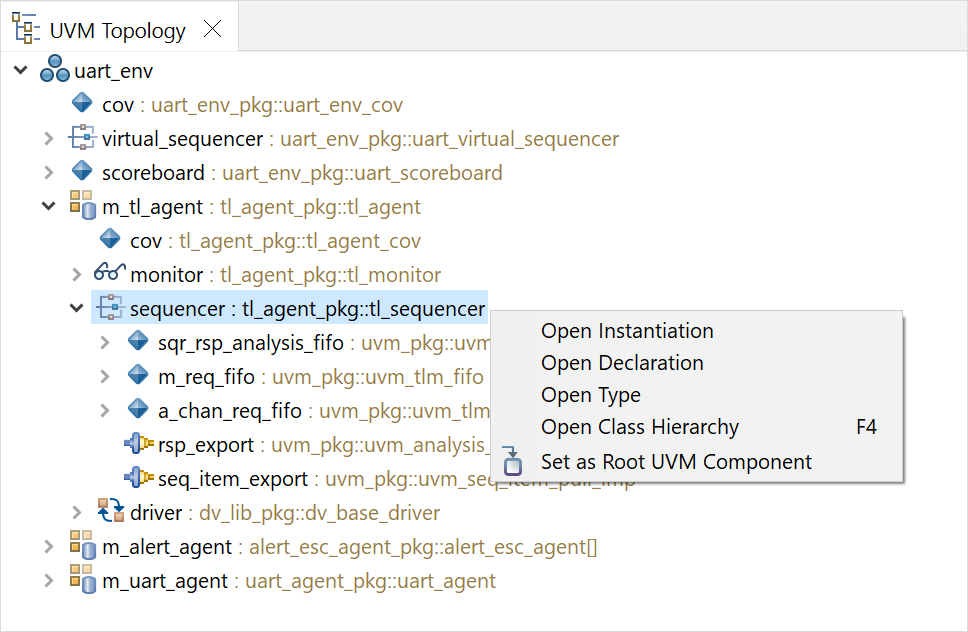Click the m_tl_agent agent icon
The image size is (968, 632).
point(82,204)
